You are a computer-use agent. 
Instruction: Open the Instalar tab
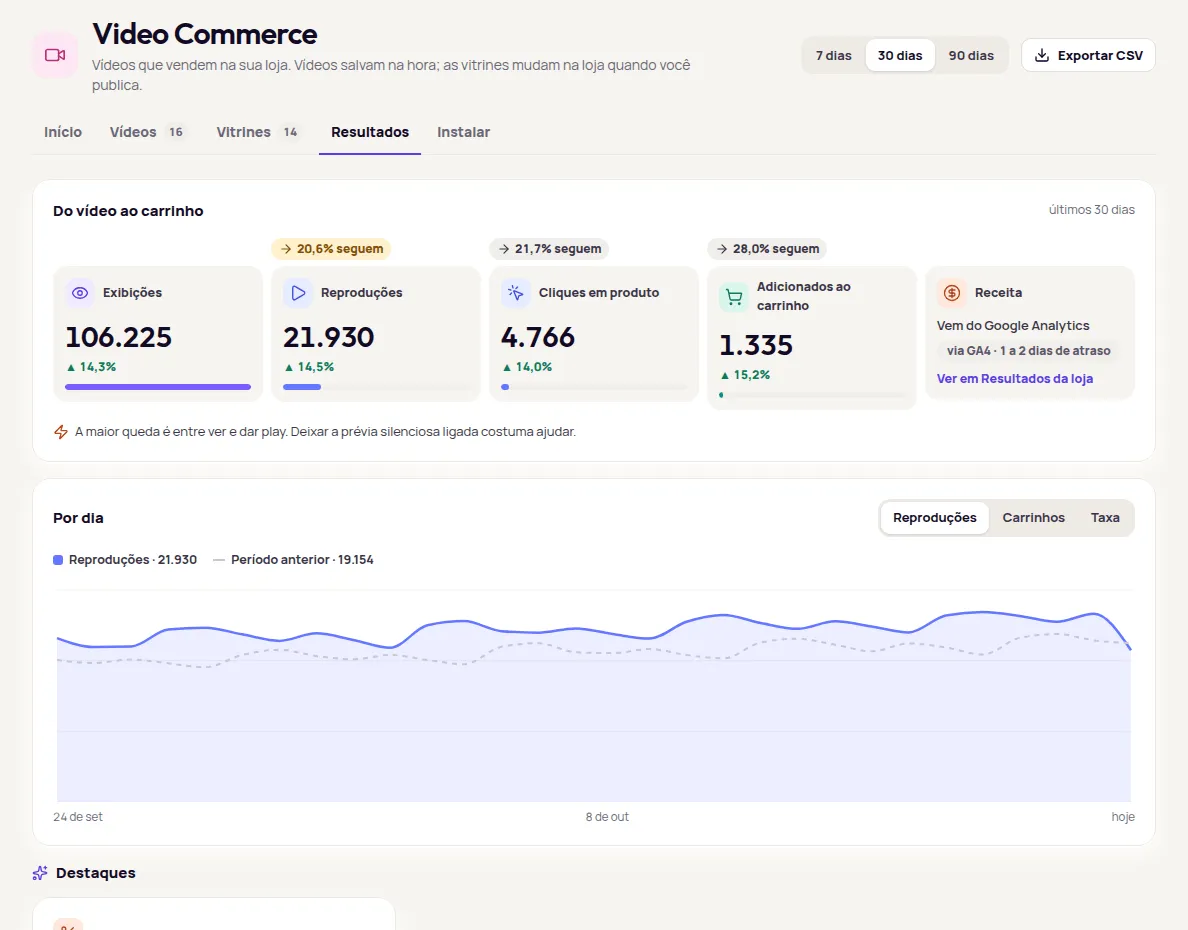tap(464, 132)
